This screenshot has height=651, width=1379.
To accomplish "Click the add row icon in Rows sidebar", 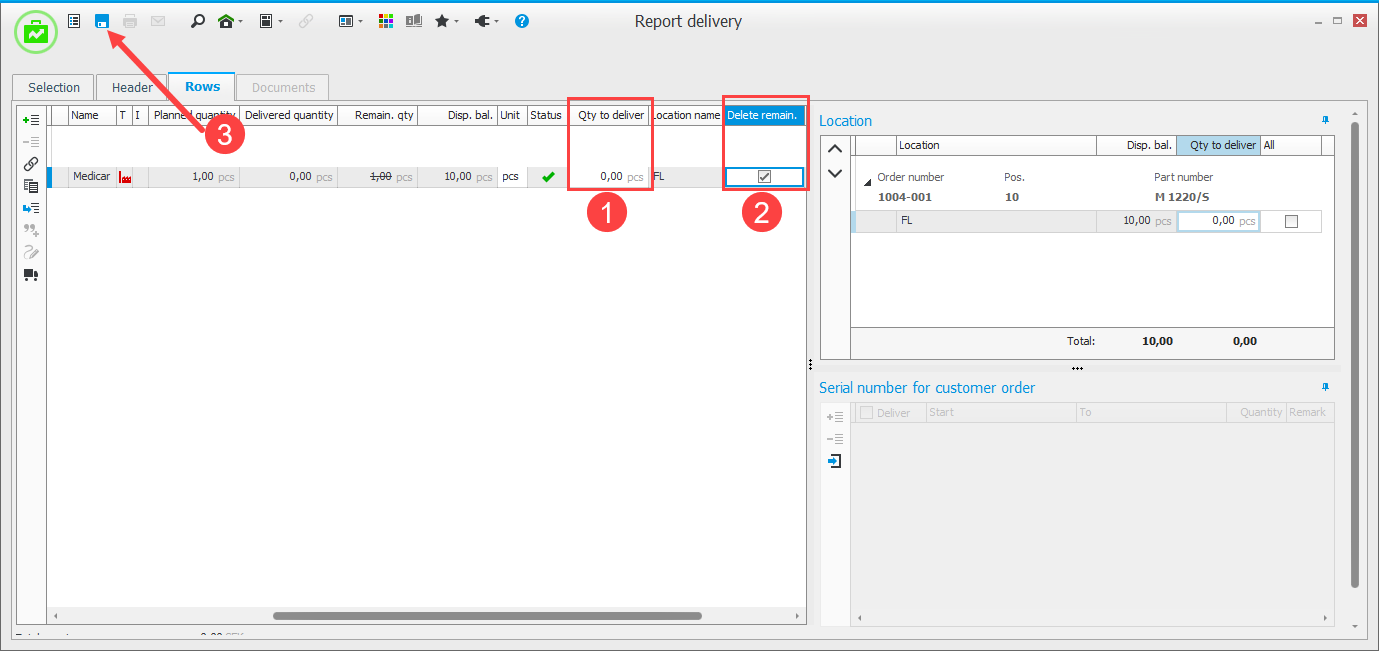I will point(30,120).
